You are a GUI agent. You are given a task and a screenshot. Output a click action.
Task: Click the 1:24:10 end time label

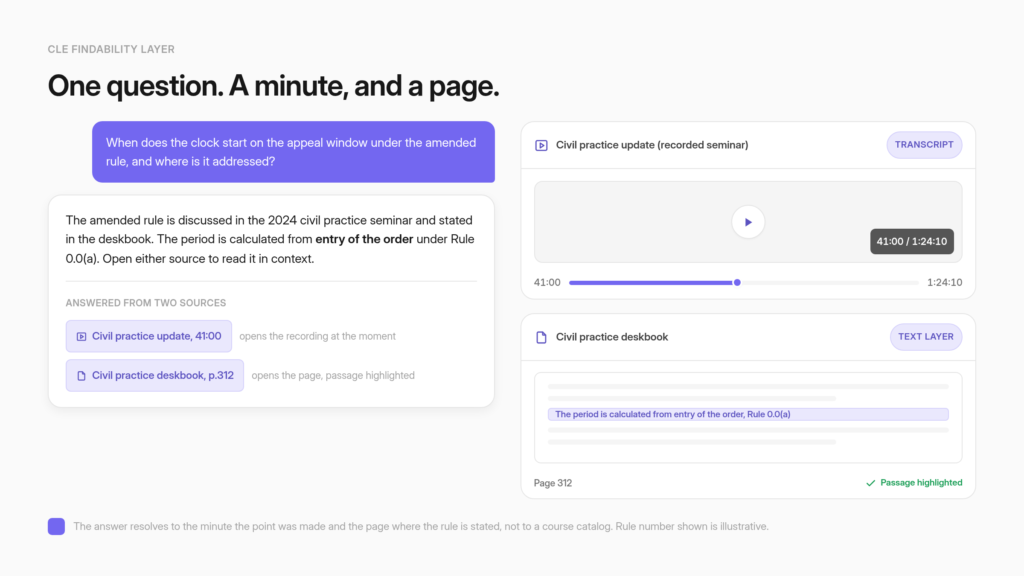[944, 283]
